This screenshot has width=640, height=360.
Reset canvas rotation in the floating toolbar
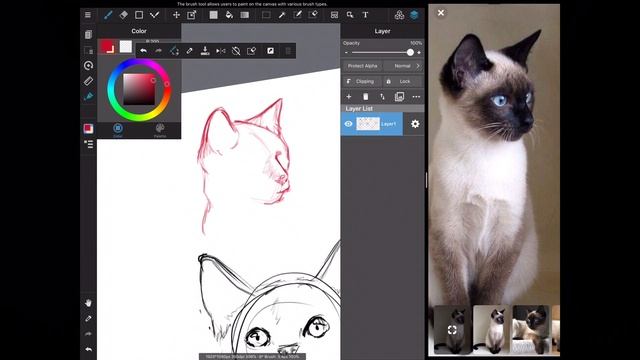(x=236, y=51)
